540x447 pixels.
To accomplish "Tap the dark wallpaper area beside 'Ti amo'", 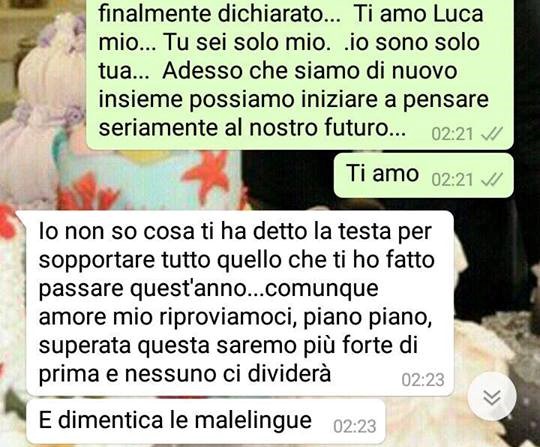I will pyautogui.click(x=286, y=176).
